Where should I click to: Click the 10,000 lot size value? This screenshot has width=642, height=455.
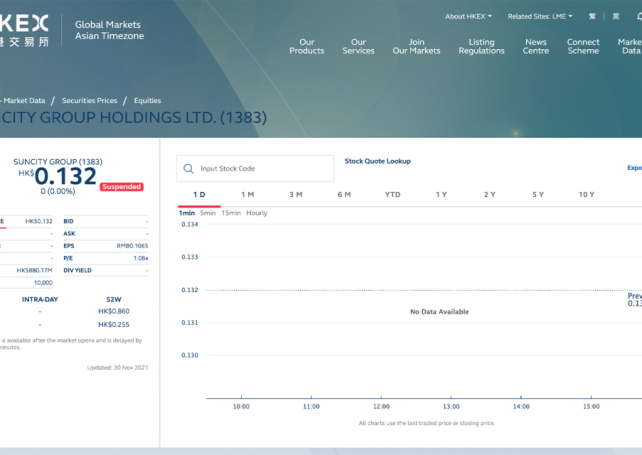point(43,283)
